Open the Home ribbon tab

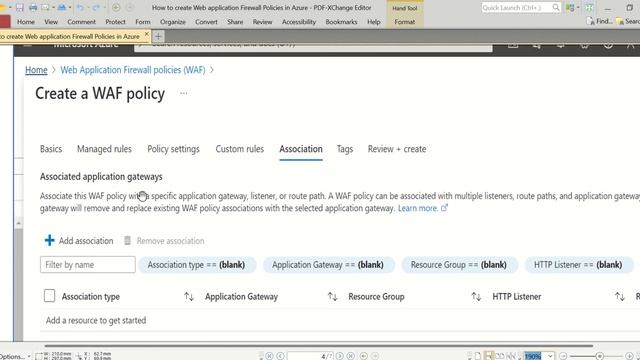pyautogui.click(x=26, y=22)
